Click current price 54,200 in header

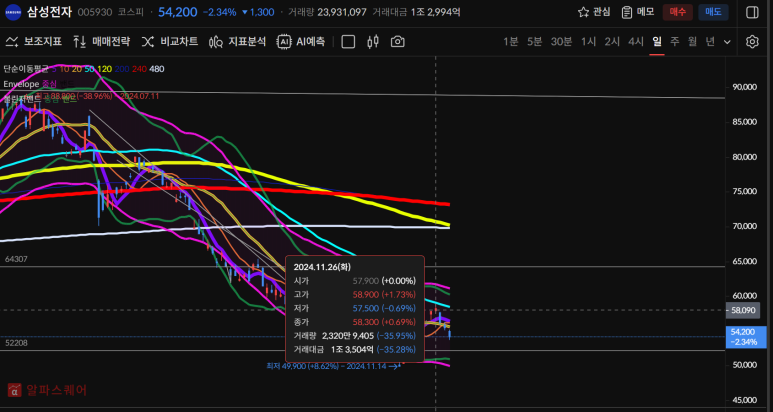pos(177,12)
